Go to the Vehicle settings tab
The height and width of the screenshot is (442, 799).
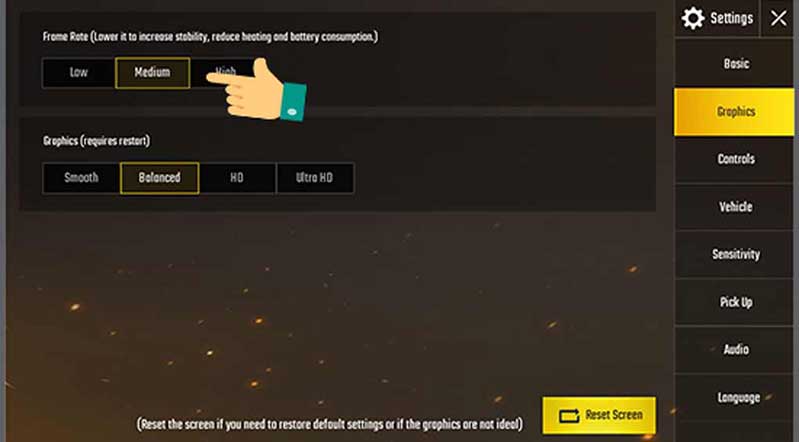[x=734, y=207]
